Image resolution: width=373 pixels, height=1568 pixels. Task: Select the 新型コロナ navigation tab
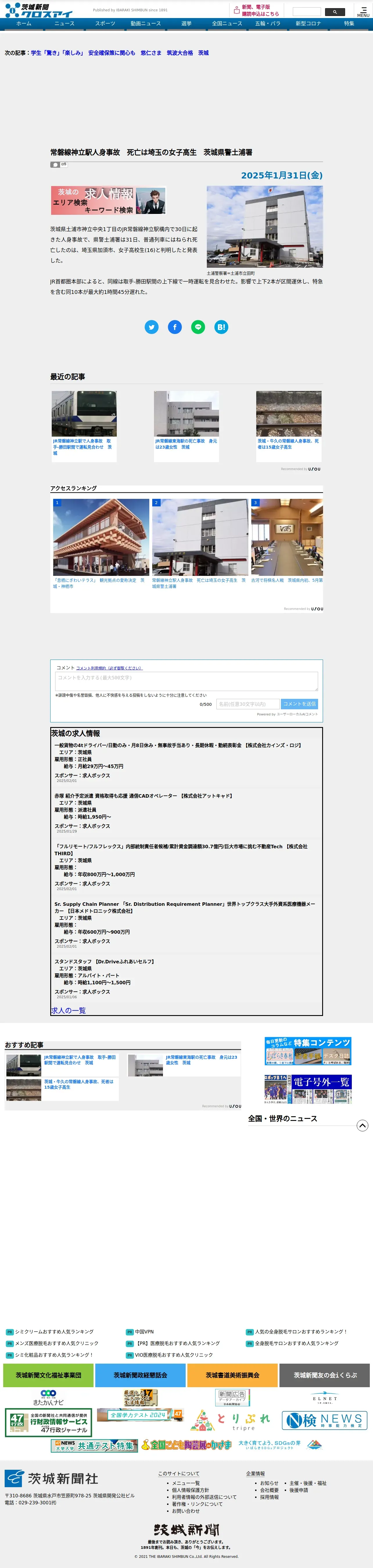308,24
